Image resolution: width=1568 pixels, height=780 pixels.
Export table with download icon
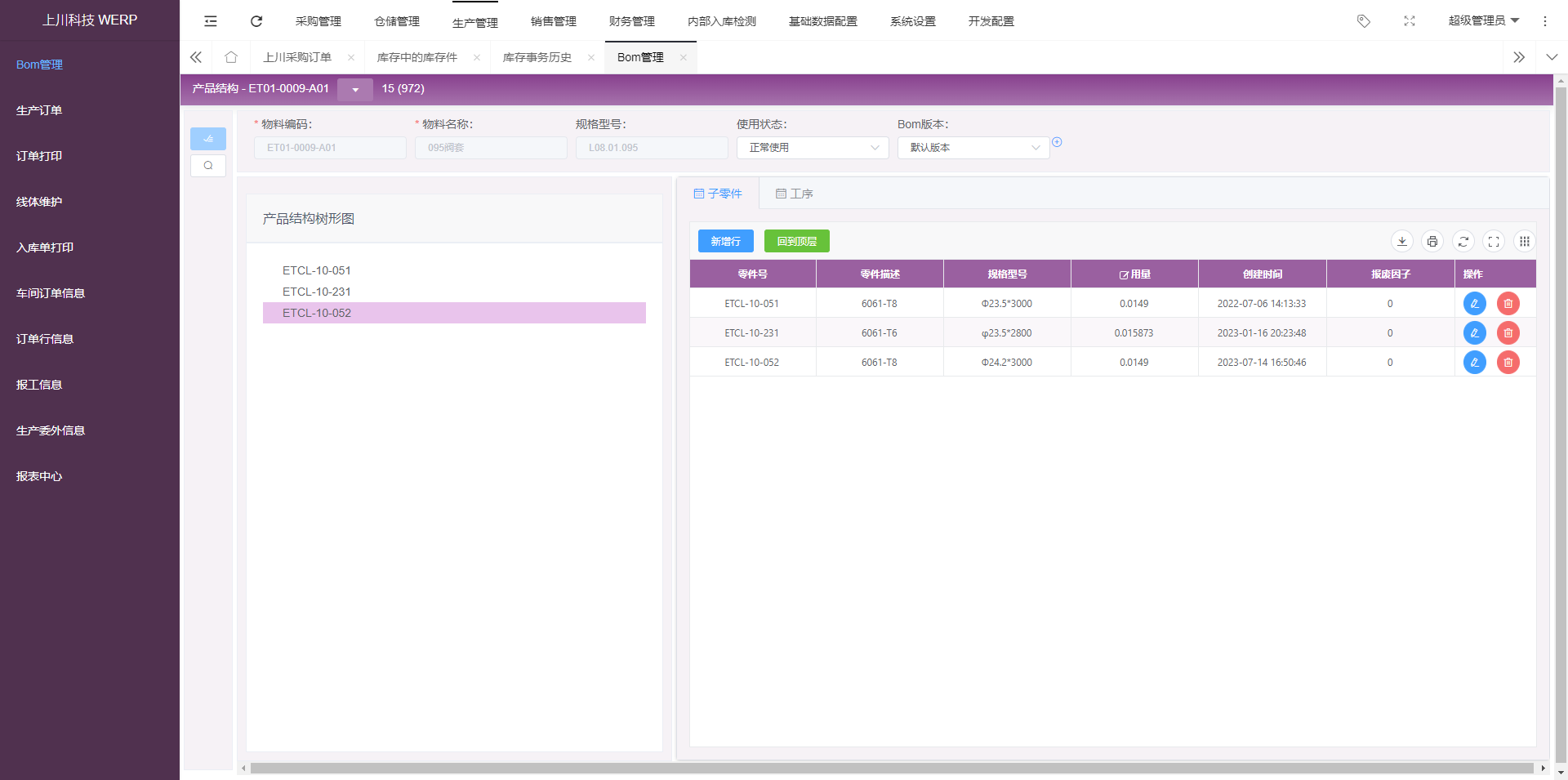[1402, 241]
